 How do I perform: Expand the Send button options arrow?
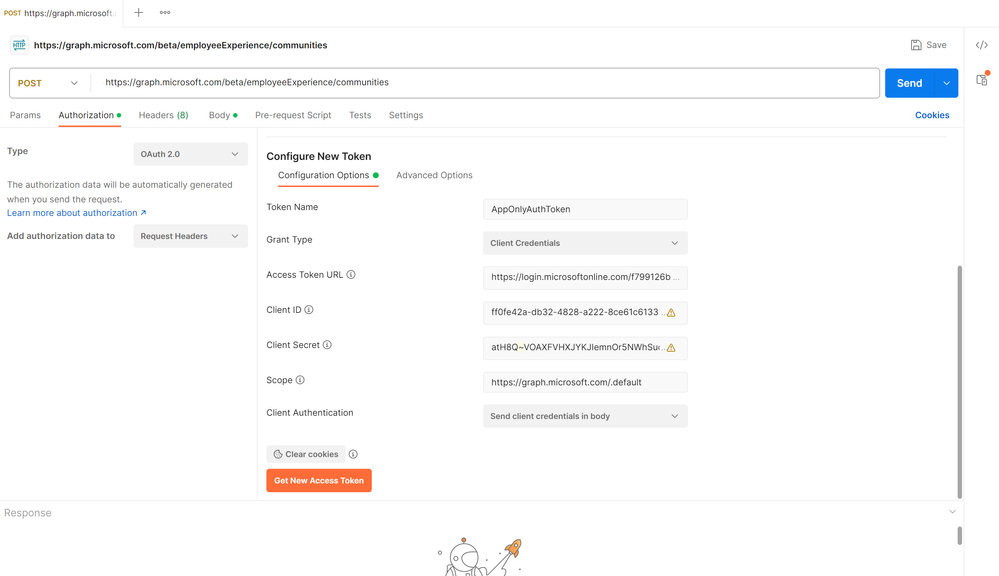pyautogui.click(x=947, y=83)
